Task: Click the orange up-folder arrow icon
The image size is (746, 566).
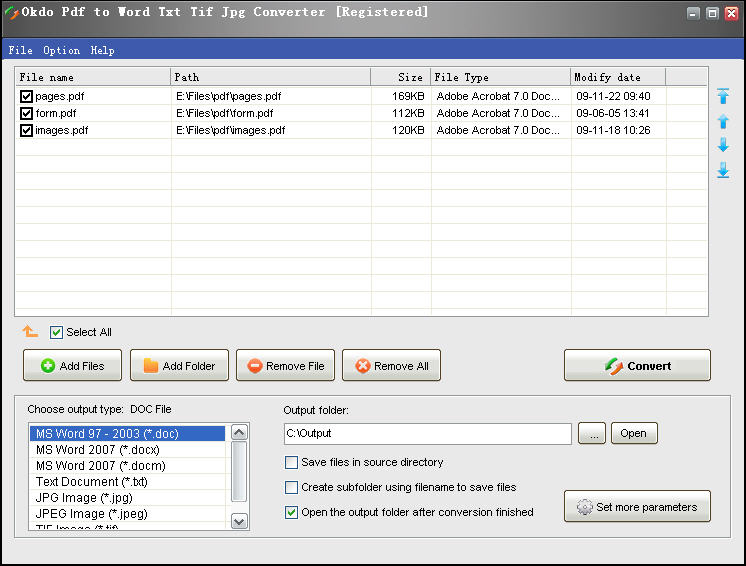Action: click(30, 332)
